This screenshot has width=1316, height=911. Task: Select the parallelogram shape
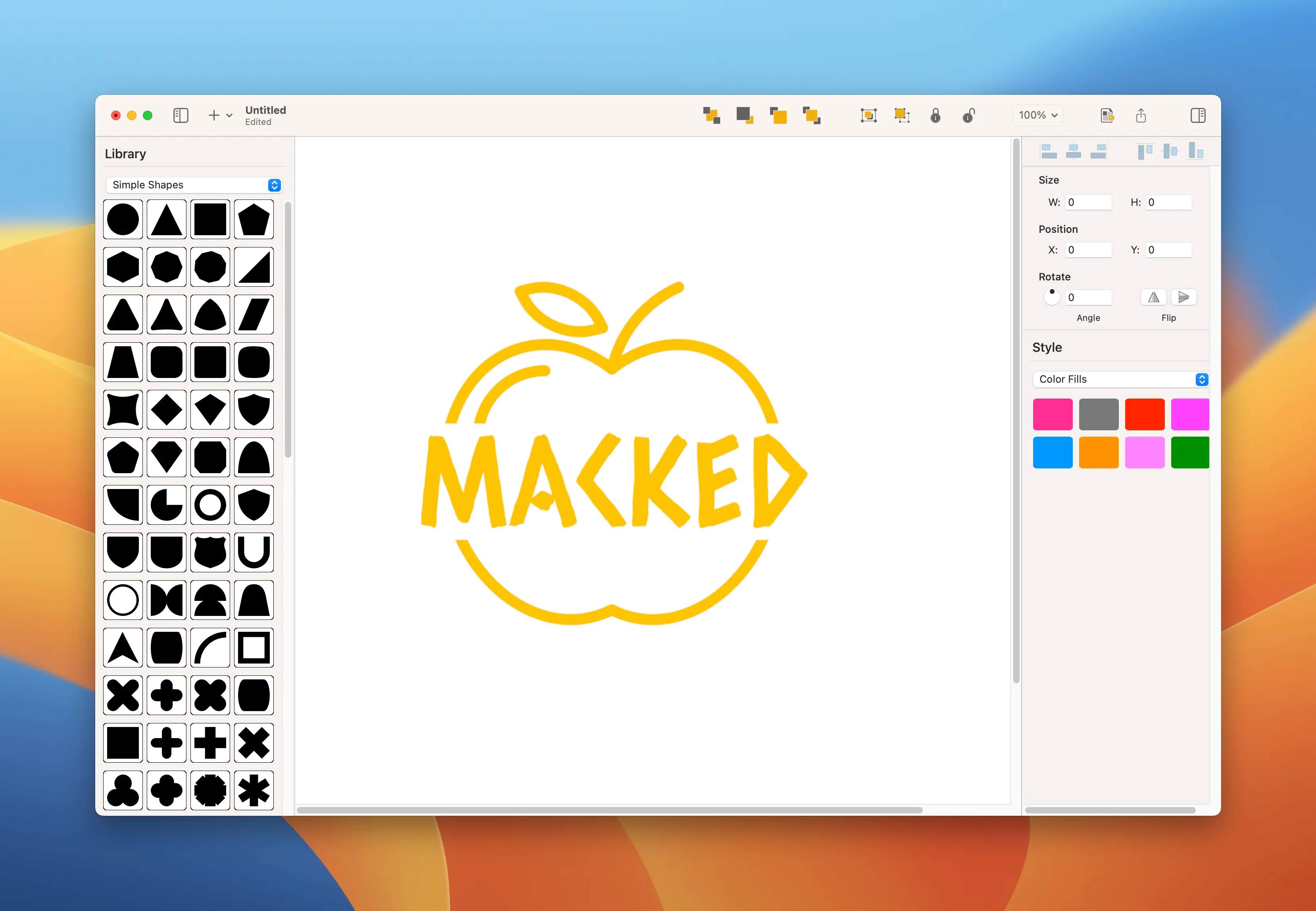coord(254,315)
